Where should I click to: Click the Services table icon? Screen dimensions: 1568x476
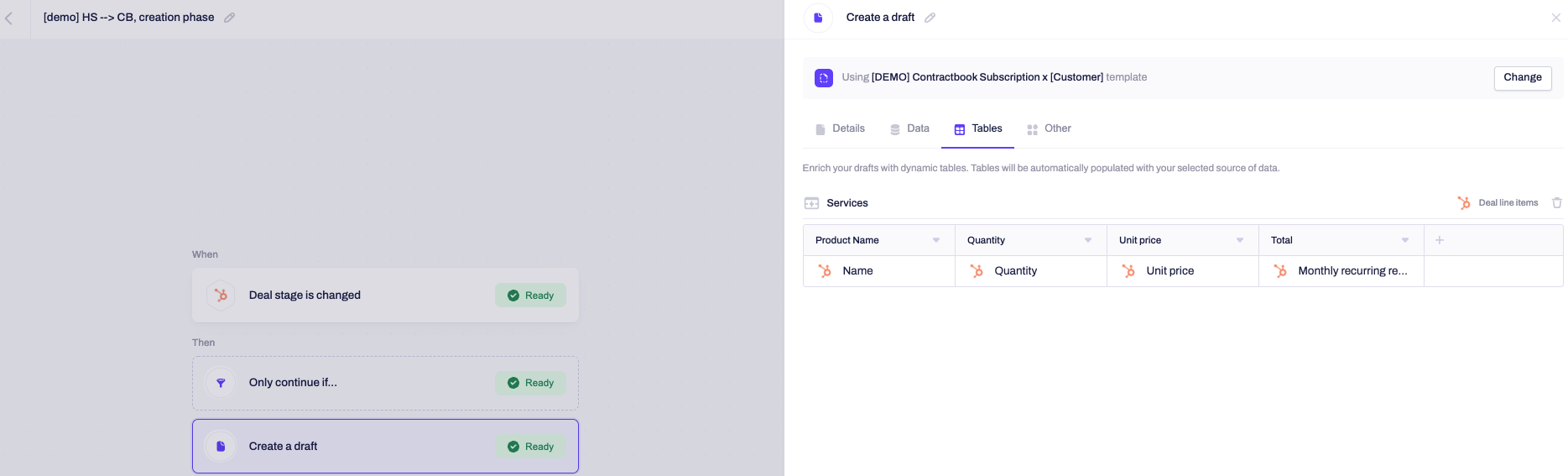[x=811, y=203]
